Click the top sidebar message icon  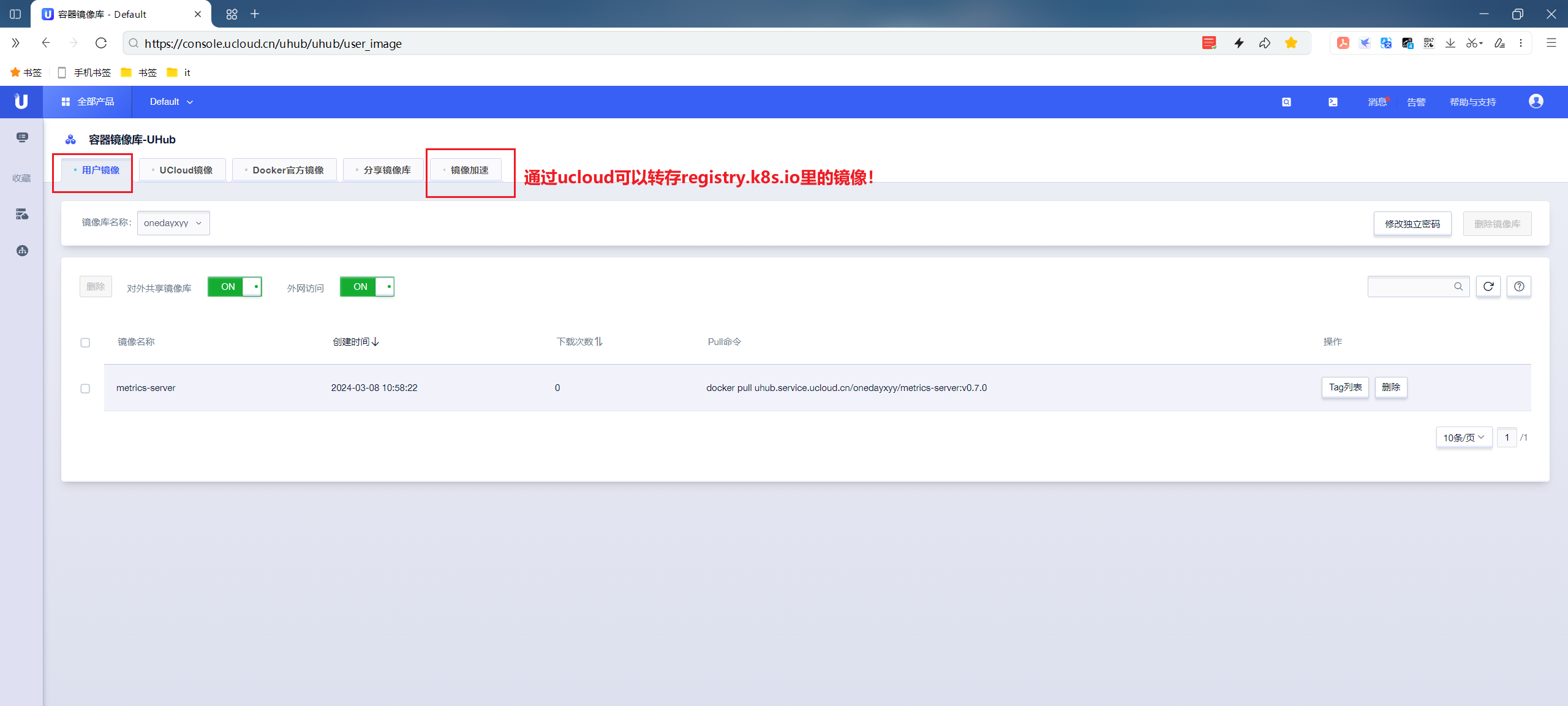coord(22,137)
